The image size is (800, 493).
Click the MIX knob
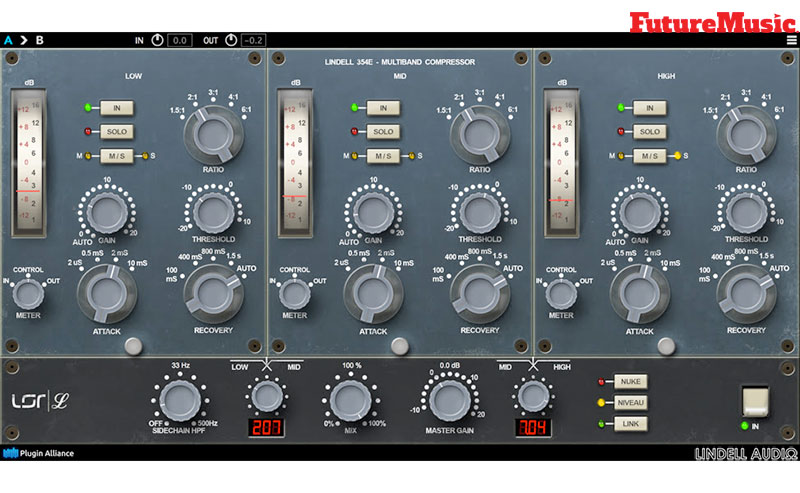coord(351,401)
